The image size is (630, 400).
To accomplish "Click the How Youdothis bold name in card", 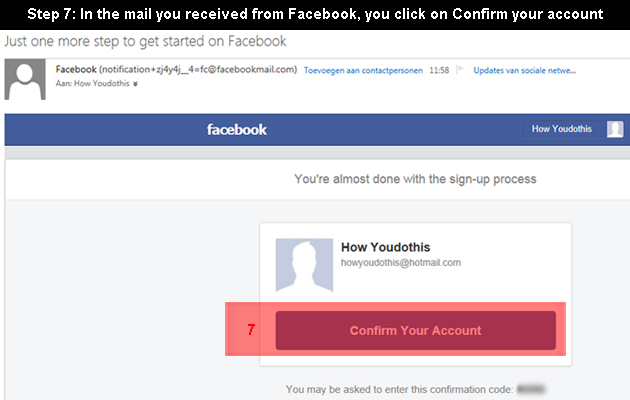I will [385, 247].
